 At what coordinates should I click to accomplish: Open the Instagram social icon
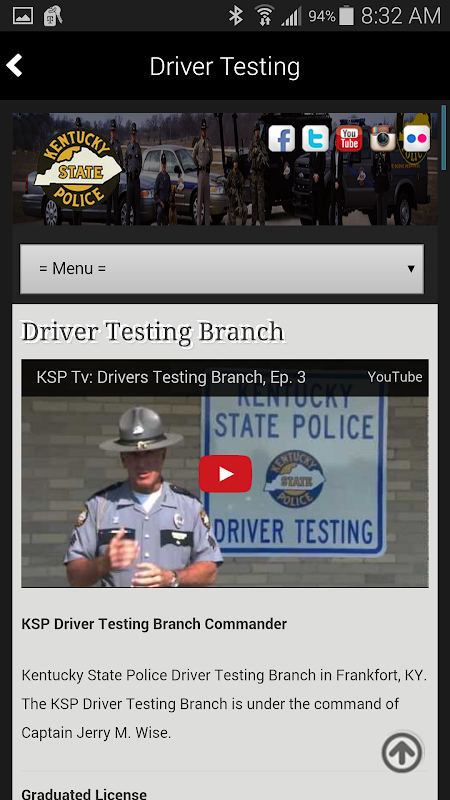[383, 138]
